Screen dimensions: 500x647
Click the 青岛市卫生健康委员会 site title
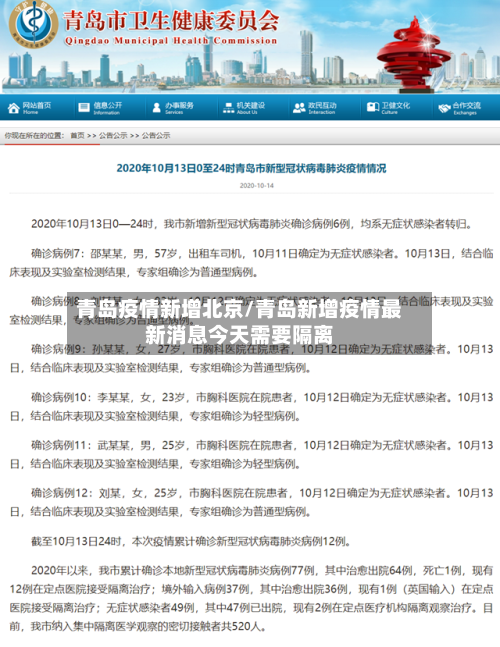click(171, 20)
